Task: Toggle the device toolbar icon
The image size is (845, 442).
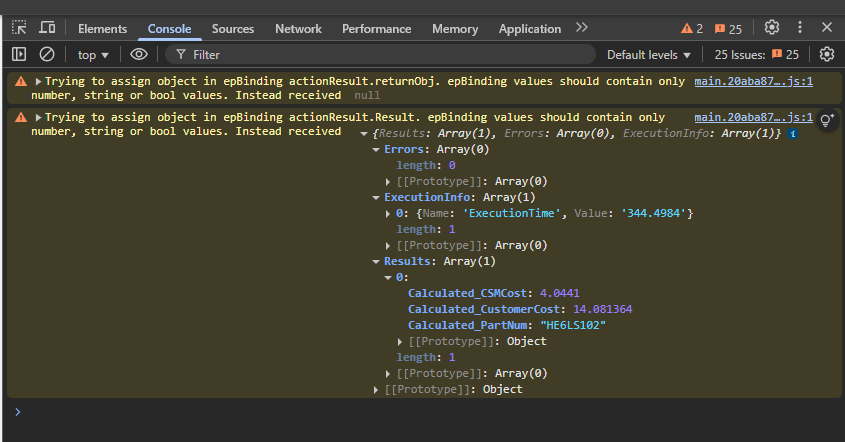Action: click(47, 27)
